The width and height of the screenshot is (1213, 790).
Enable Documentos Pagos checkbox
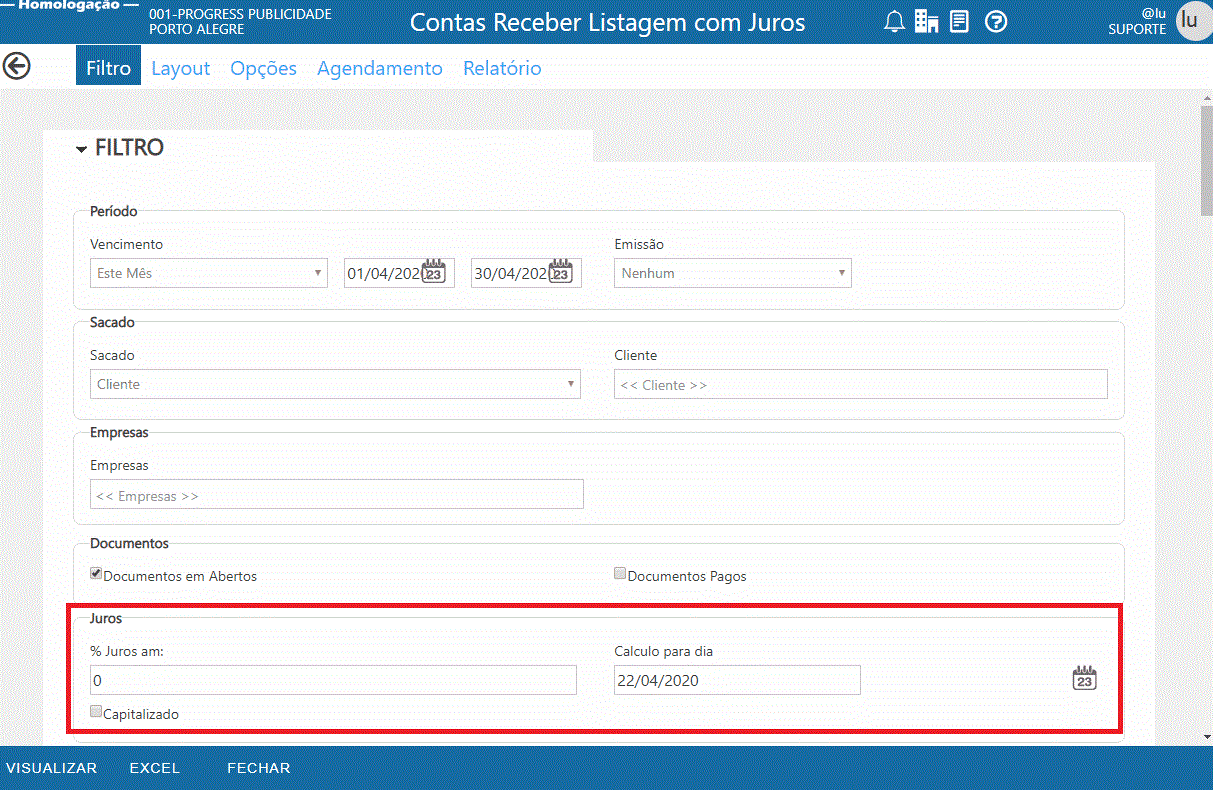[x=620, y=574]
